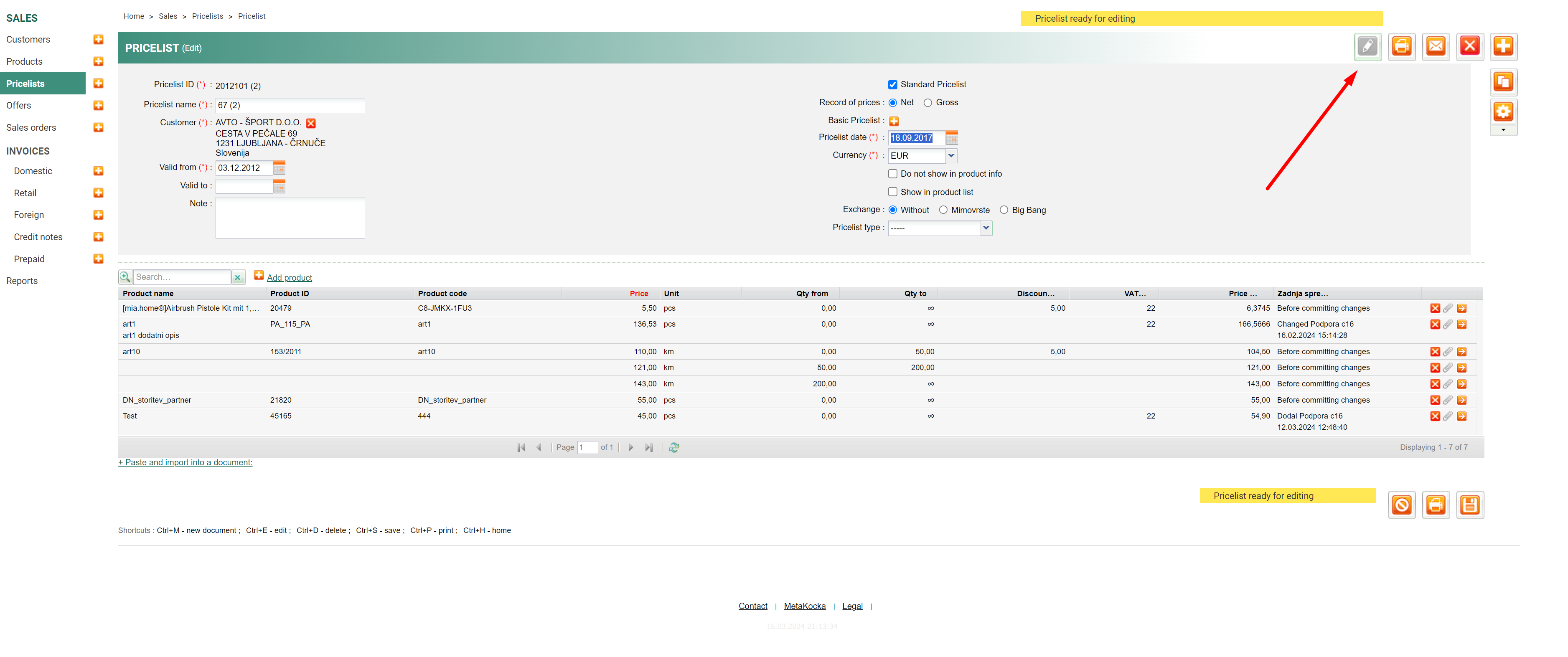Click the pencil edit icon in header
Viewport: 1568px width, 657px height.
point(1367,46)
